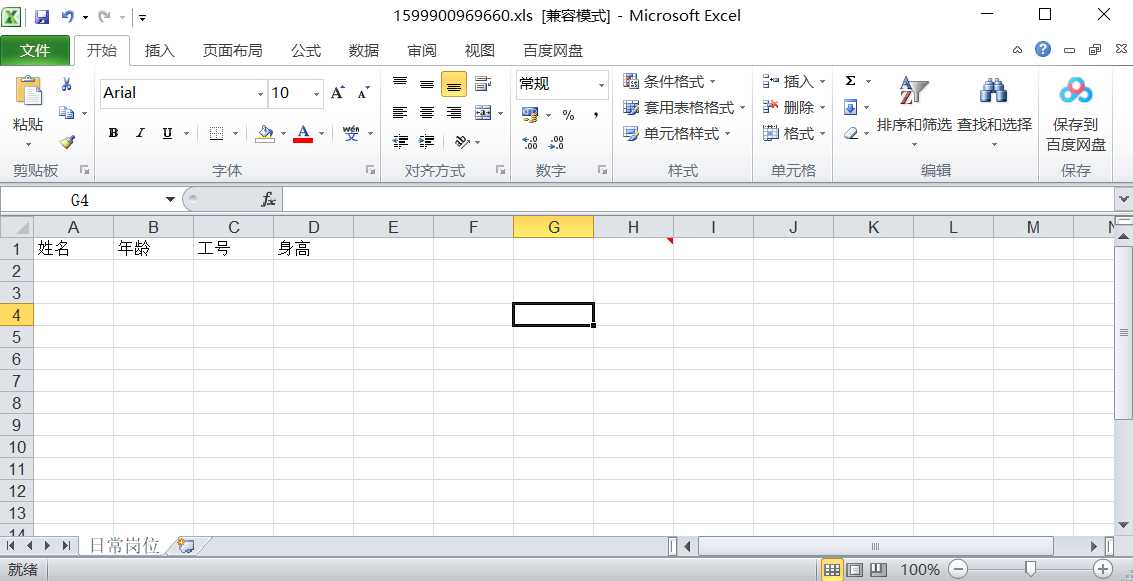Apply comma style format
The image size is (1133, 581).
click(596, 115)
